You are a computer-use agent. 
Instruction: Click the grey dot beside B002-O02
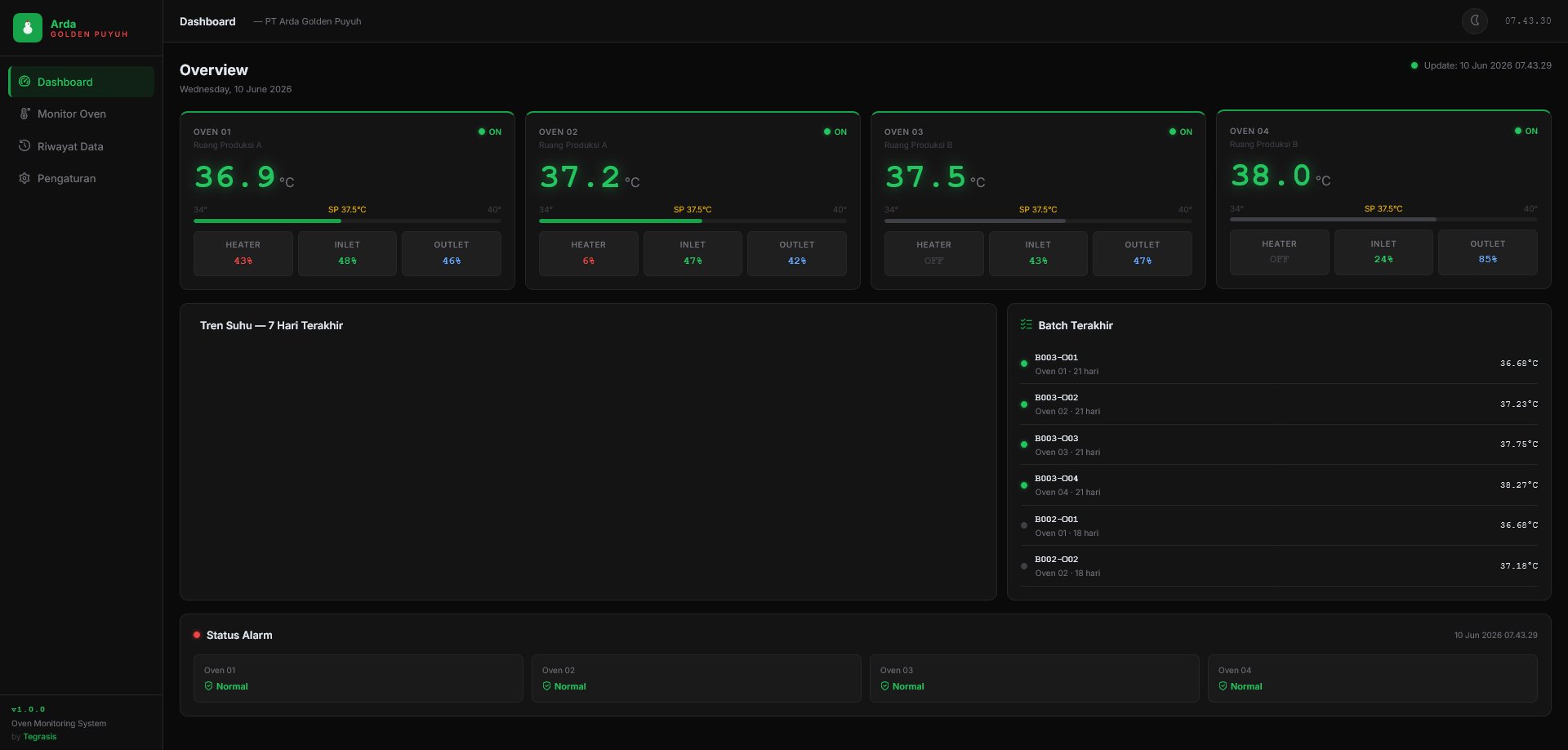1024,566
